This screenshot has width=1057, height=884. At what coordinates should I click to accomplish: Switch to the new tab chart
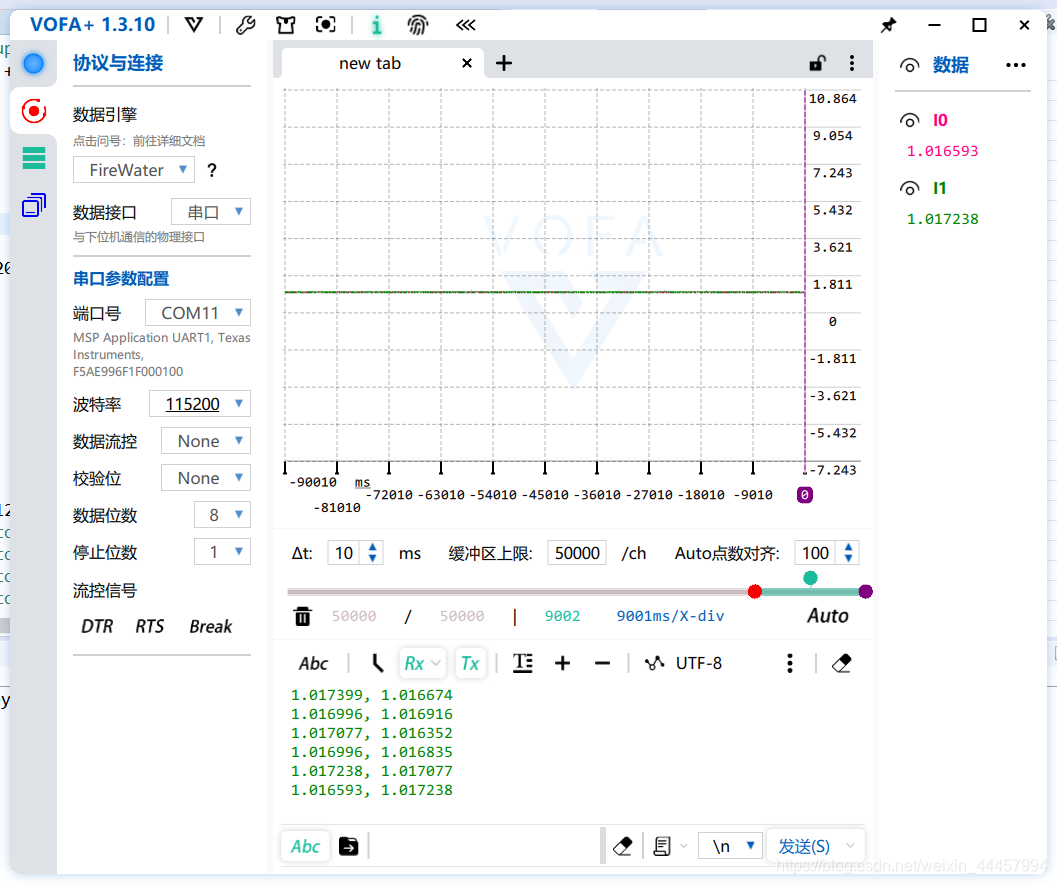(x=370, y=62)
